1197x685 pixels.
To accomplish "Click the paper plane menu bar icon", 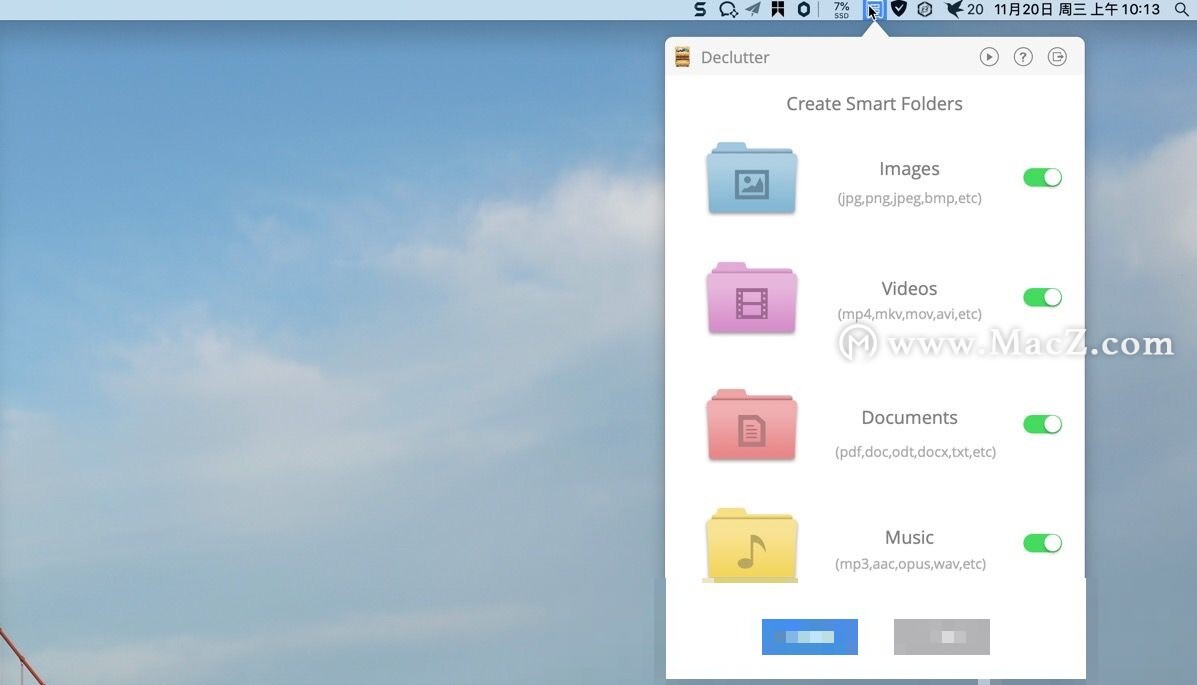I will (753, 10).
